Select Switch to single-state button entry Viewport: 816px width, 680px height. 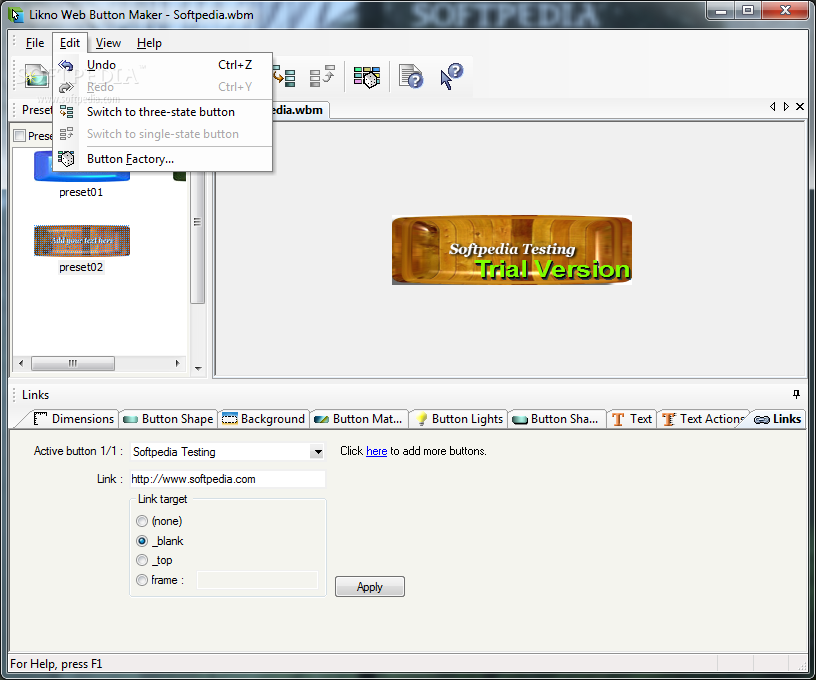pyautogui.click(x=162, y=134)
